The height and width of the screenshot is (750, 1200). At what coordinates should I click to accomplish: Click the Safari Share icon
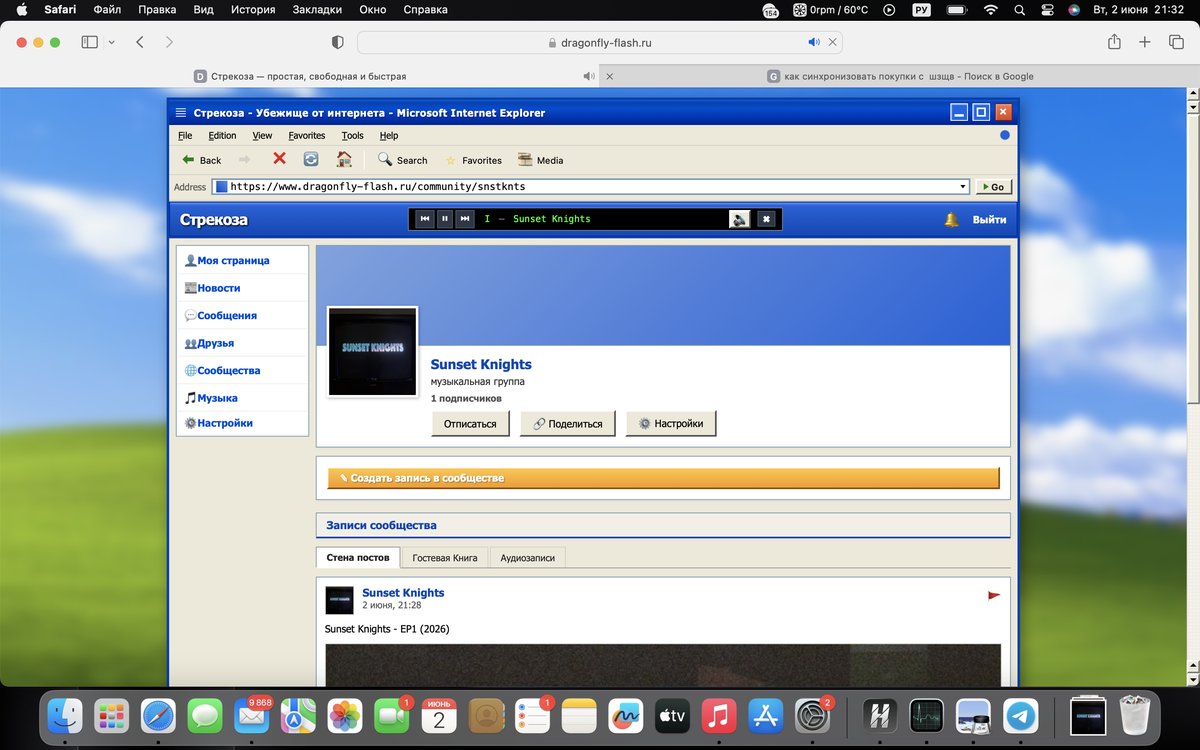(1114, 42)
